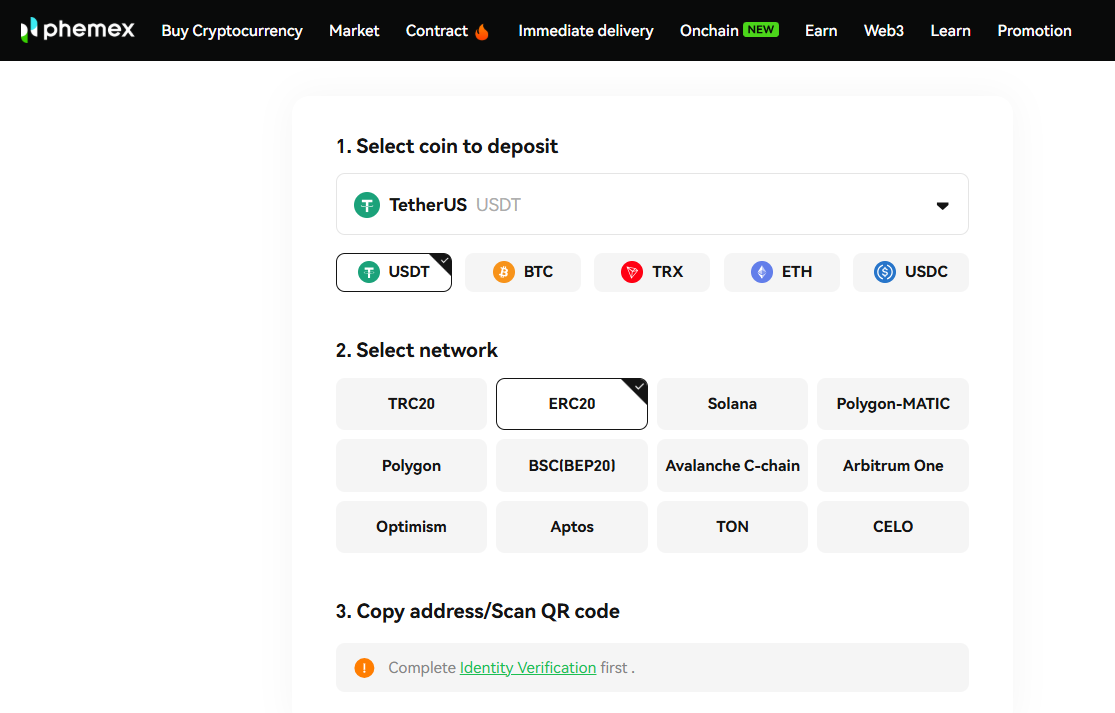Open the coin selection dropdown
This screenshot has height=713, width=1115.
(x=941, y=204)
